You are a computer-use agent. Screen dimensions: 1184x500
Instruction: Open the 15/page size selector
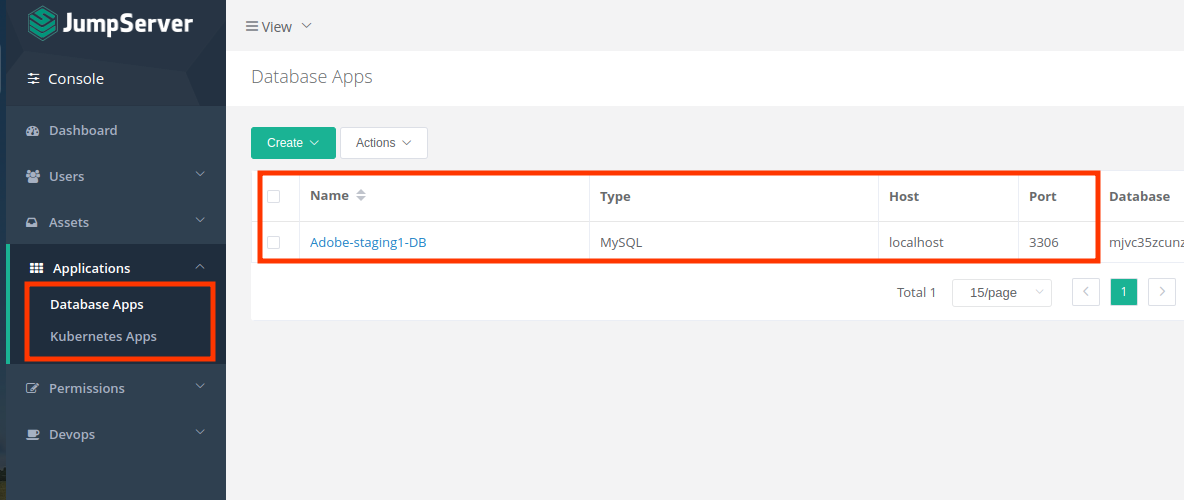[1001, 293]
